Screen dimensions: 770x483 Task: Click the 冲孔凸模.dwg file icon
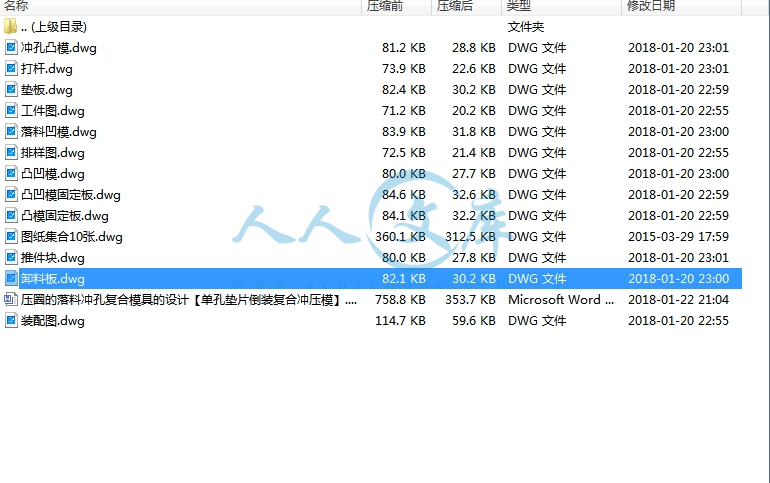pyautogui.click(x=11, y=48)
